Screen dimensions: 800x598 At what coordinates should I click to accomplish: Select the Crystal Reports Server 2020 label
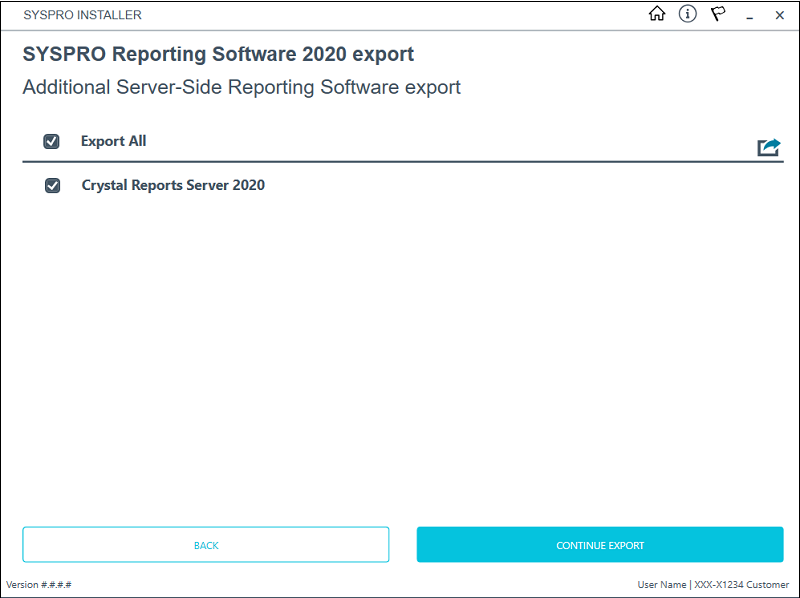pos(173,185)
